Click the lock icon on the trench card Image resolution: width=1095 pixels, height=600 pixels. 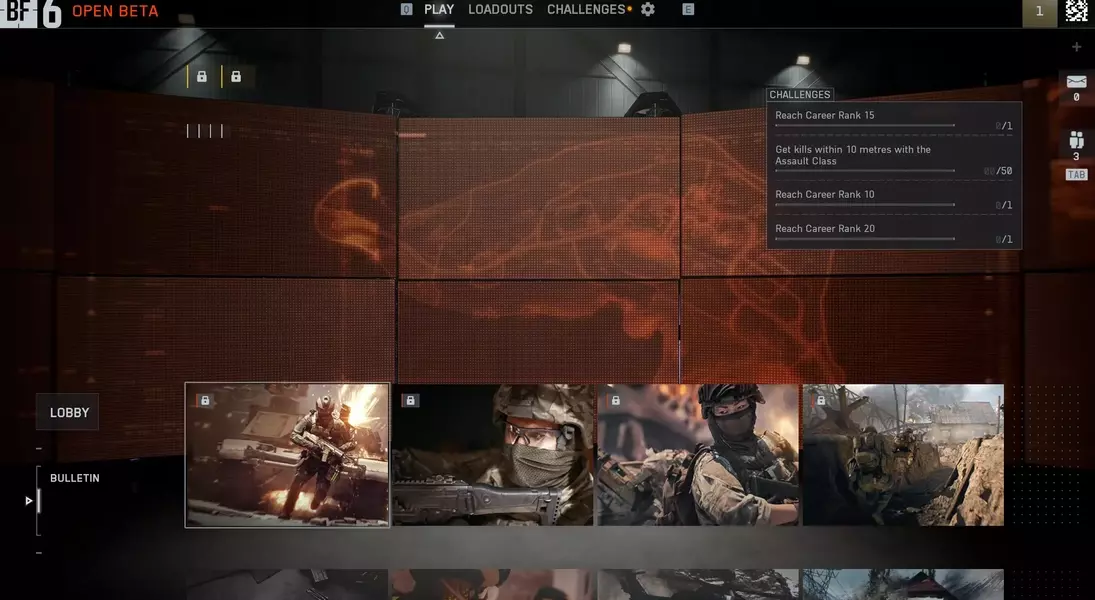[821, 400]
